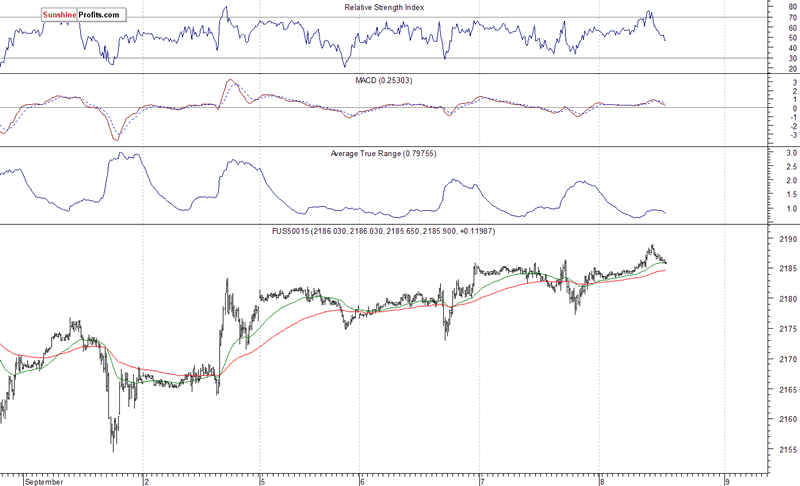Viewport: 800px width, 486px height.
Task: Click the September date axis label
Action: point(44,482)
